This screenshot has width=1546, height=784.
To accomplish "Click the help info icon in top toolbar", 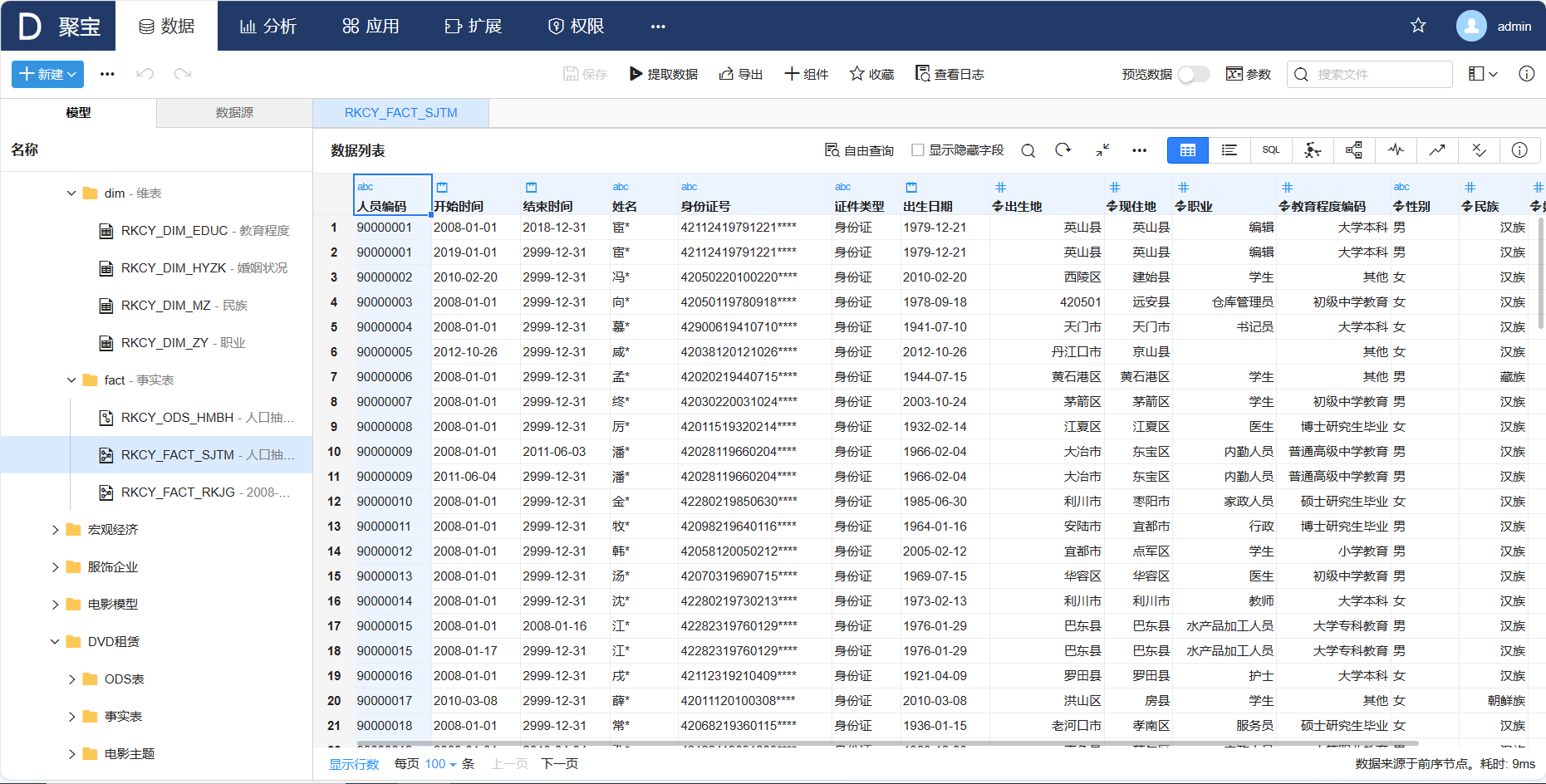I will (1527, 74).
